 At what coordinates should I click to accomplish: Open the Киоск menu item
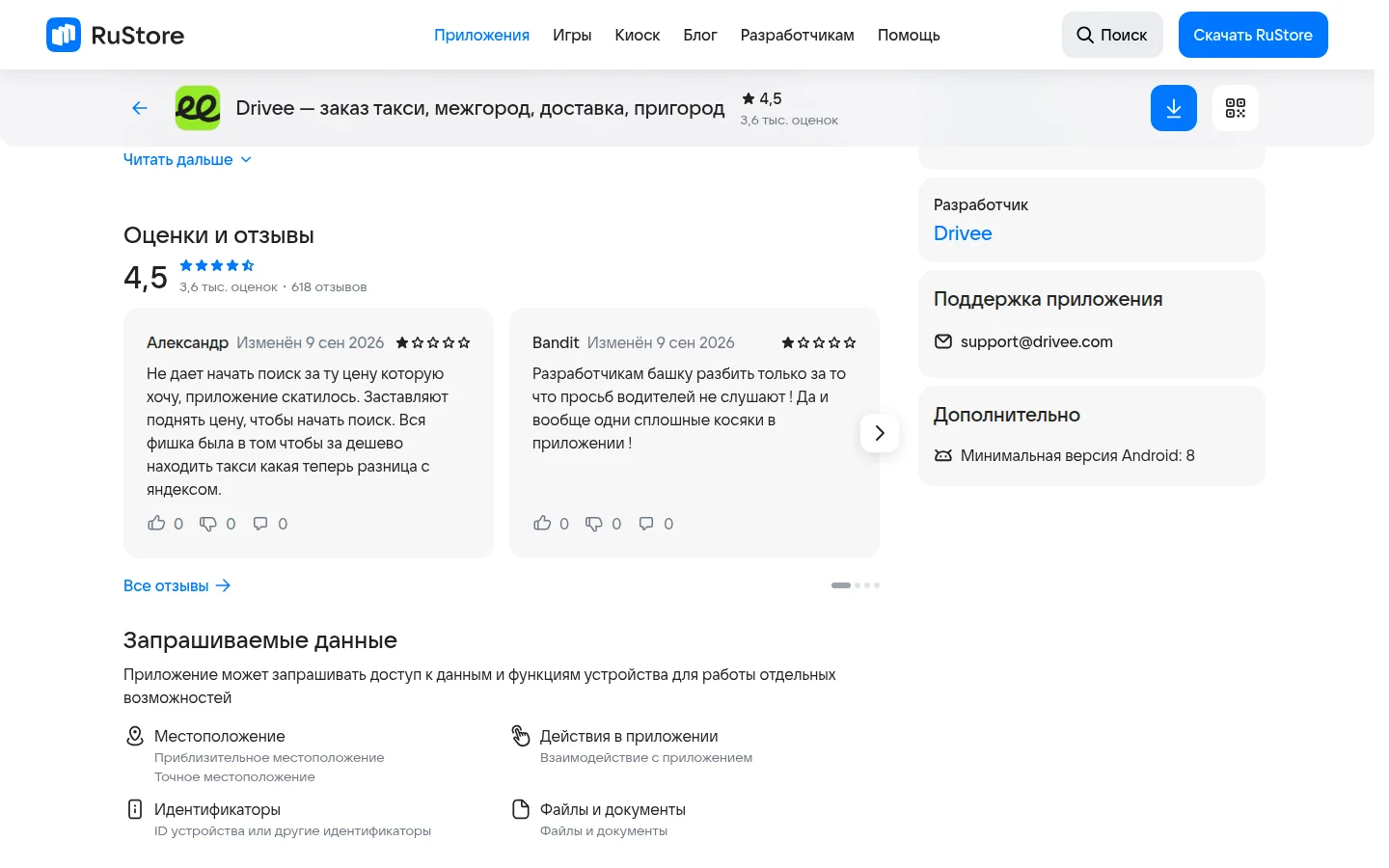click(x=638, y=35)
